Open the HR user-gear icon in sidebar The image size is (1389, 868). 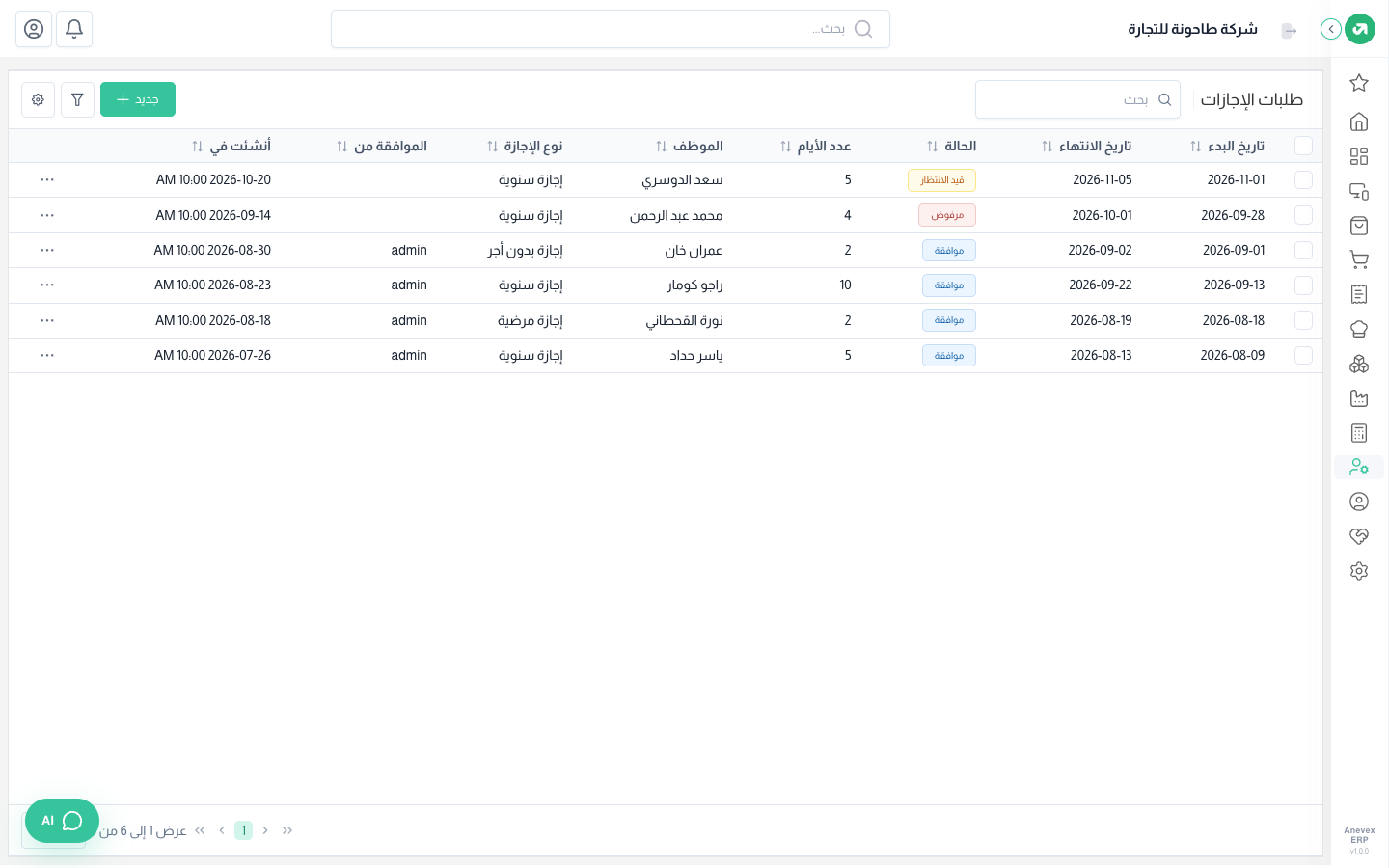coord(1359,468)
